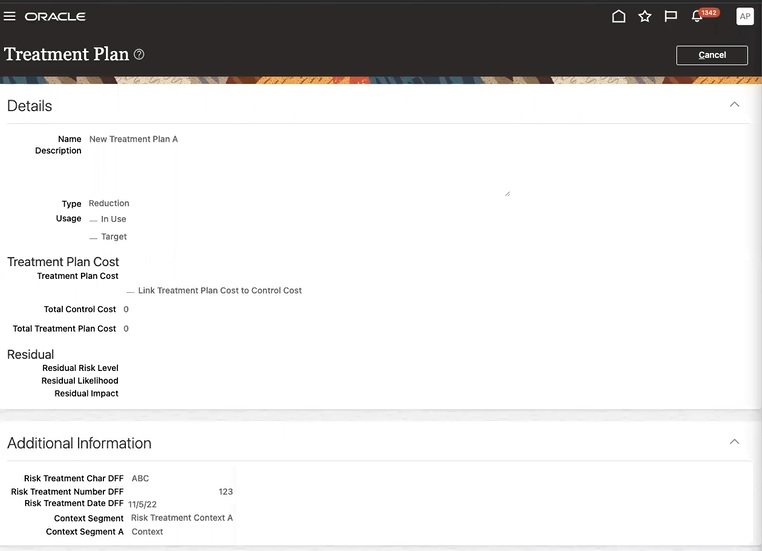762x551 pixels.
Task: Select the Risk Treatment Char DFF value ABC
Action: pyautogui.click(x=140, y=478)
